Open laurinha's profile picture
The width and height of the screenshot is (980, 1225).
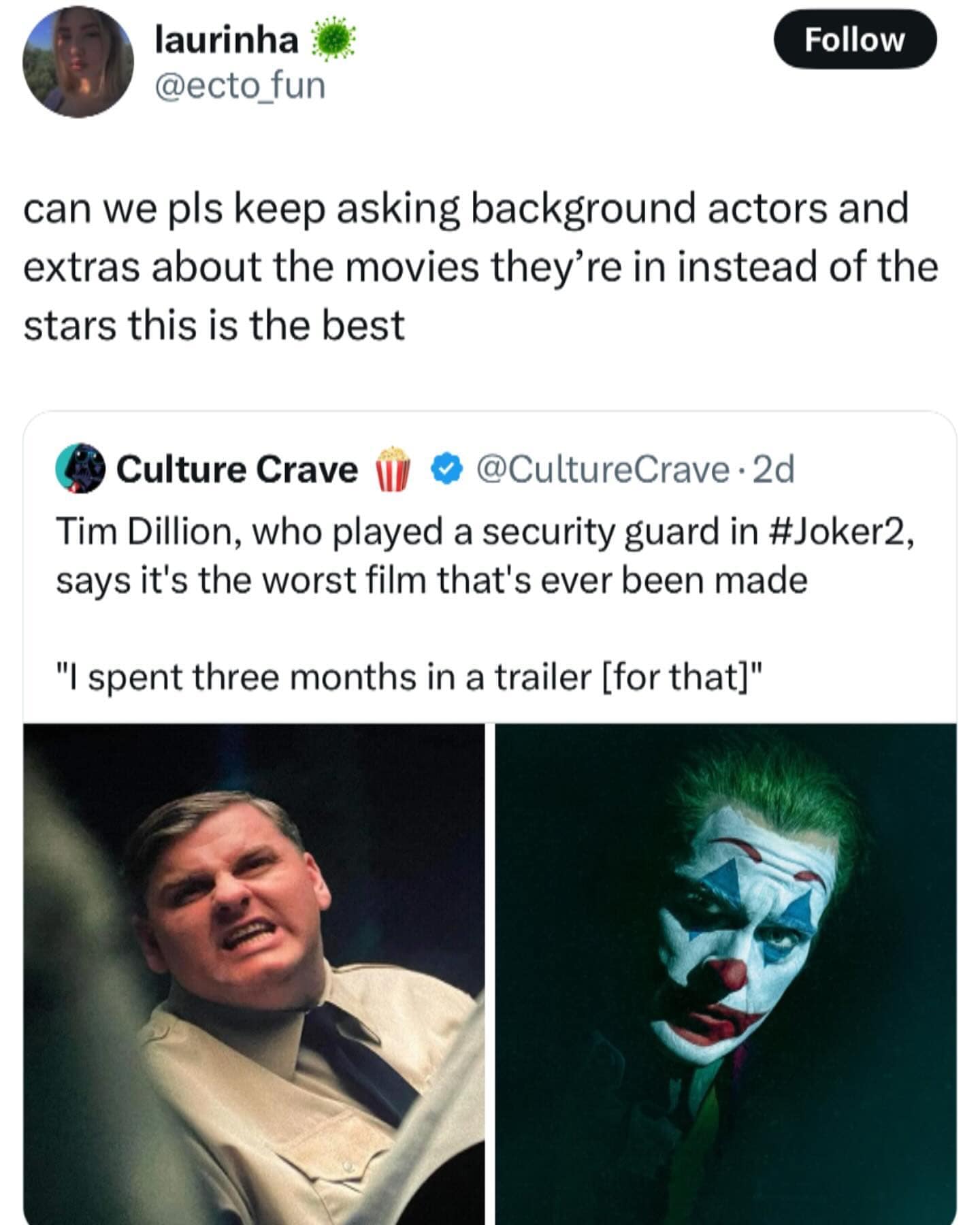pos(78,63)
